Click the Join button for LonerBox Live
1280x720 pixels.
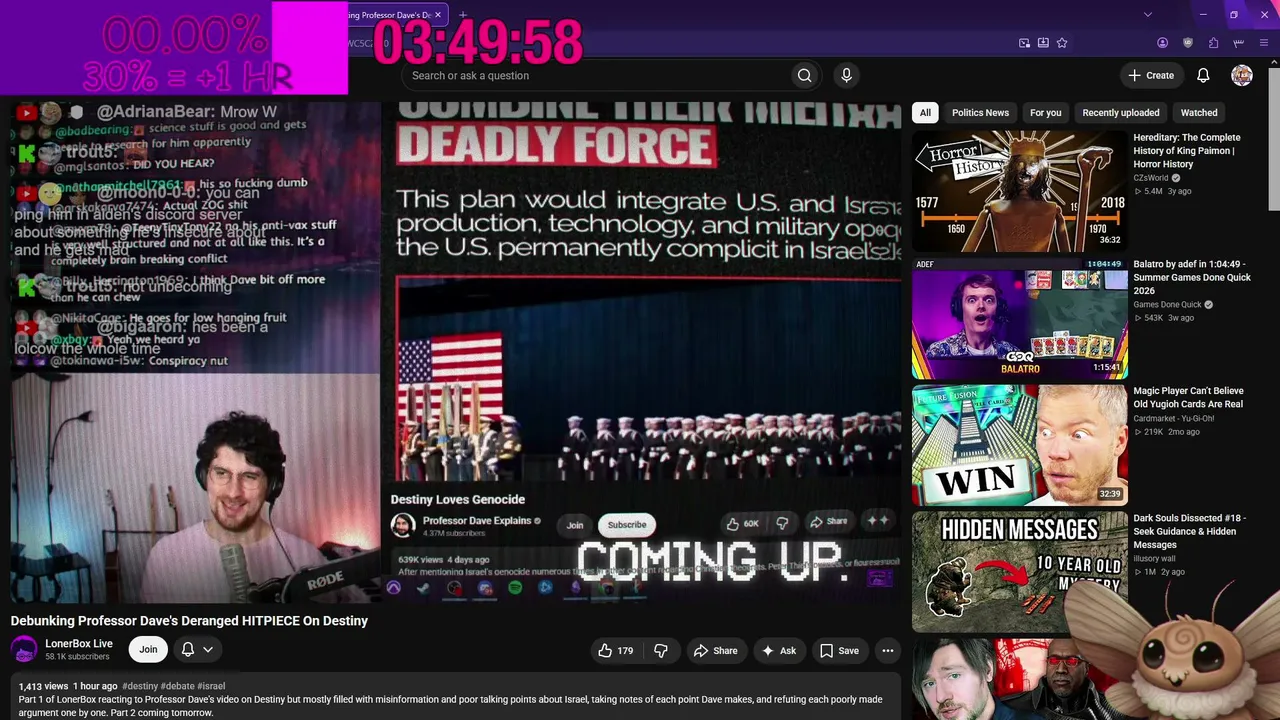pos(148,650)
